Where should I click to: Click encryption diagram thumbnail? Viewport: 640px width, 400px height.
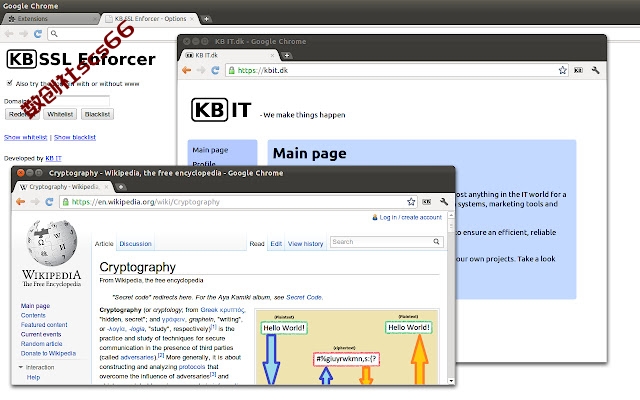(x=347, y=348)
